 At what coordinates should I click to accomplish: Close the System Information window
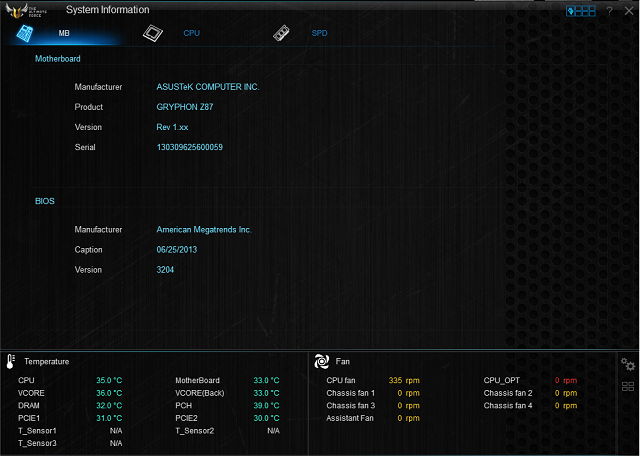[x=628, y=11]
